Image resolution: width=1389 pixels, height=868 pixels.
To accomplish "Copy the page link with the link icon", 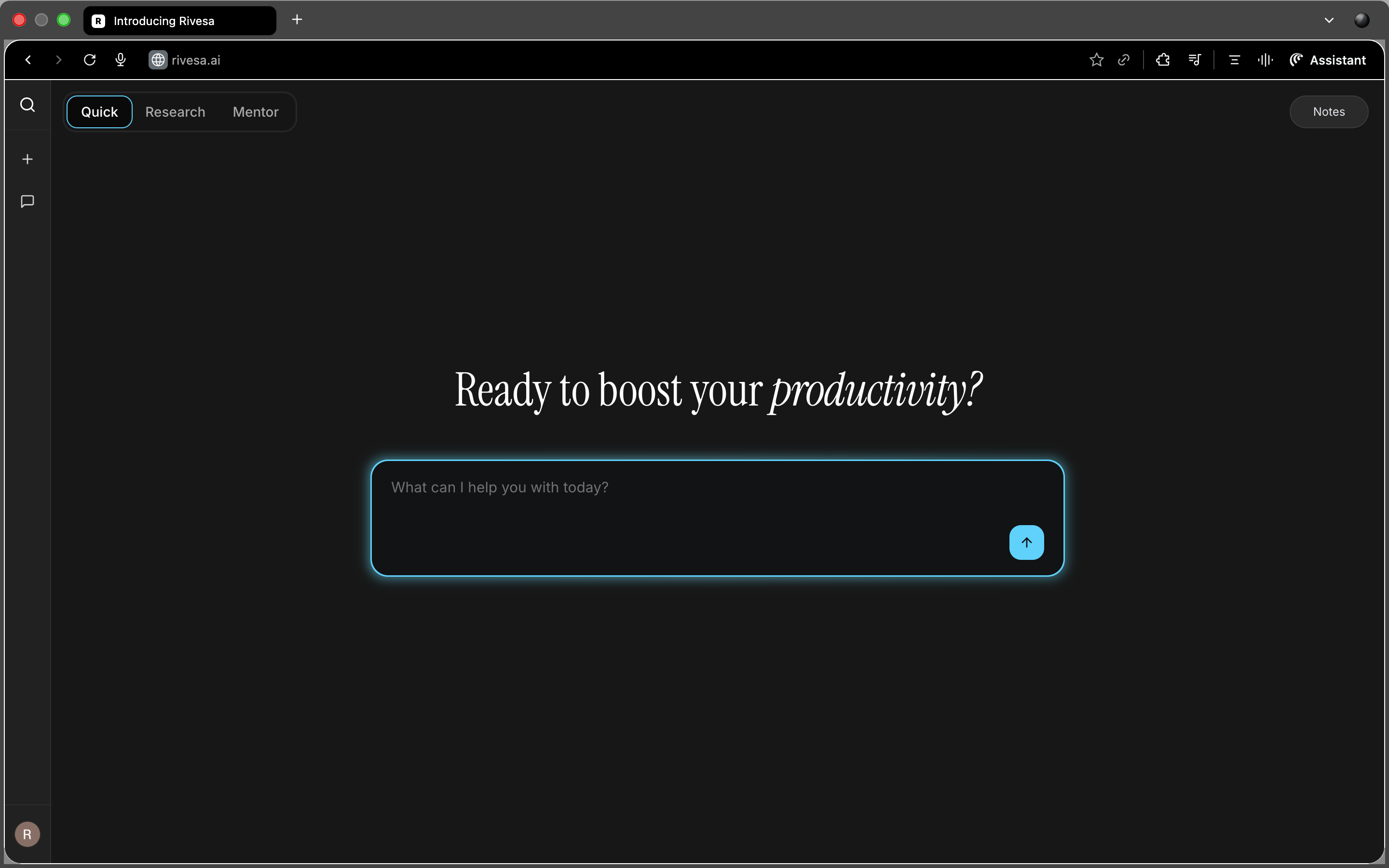I will (x=1124, y=60).
